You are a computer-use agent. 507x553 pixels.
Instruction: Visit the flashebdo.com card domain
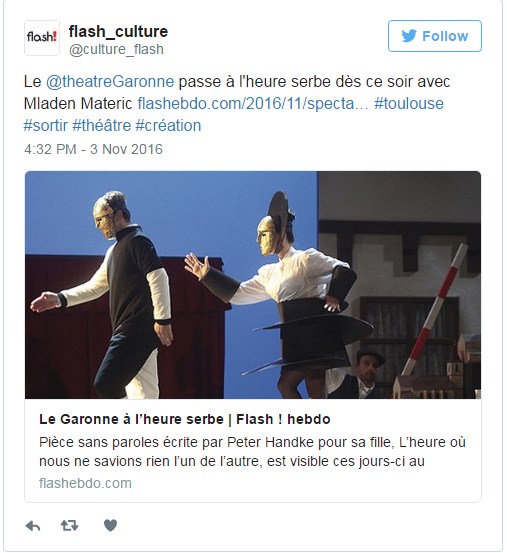(x=85, y=483)
